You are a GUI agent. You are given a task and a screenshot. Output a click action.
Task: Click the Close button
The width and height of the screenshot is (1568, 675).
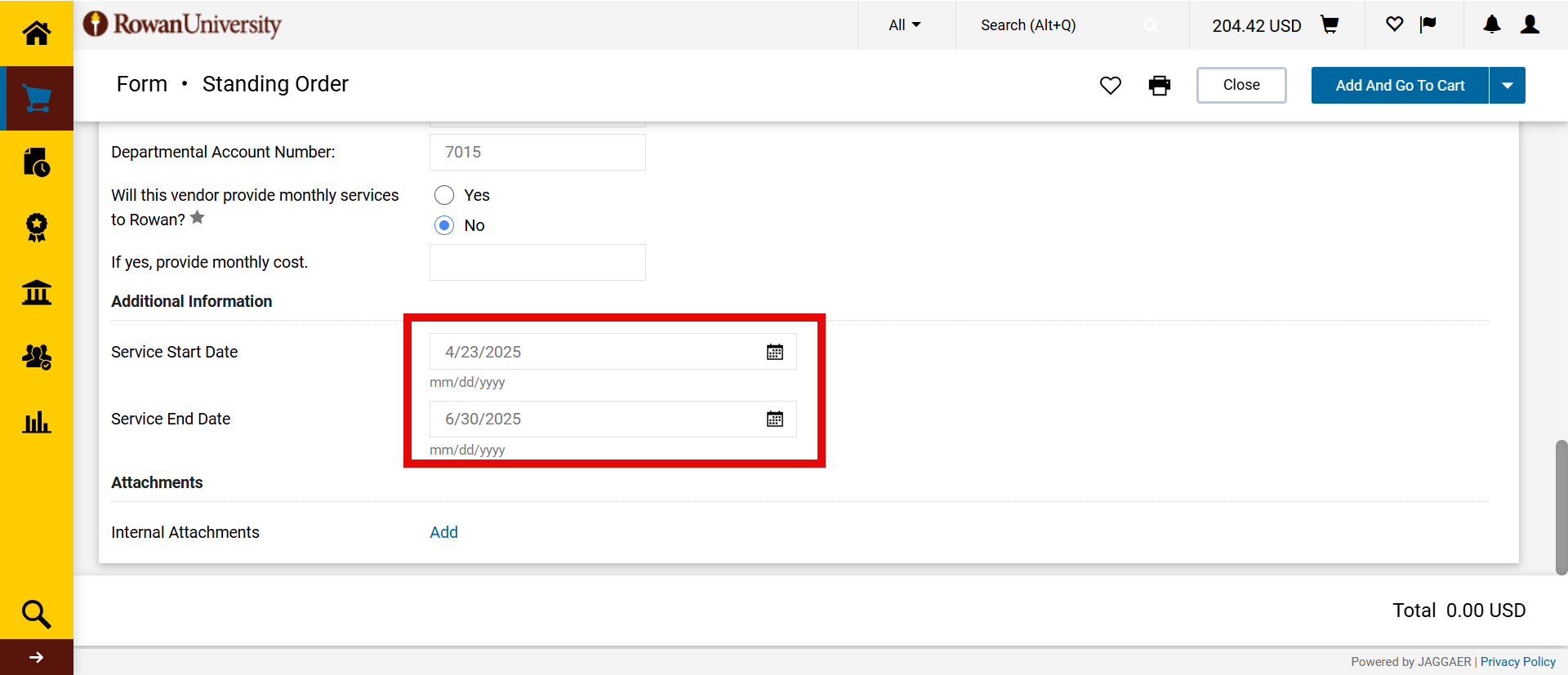(x=1241, y=86)
